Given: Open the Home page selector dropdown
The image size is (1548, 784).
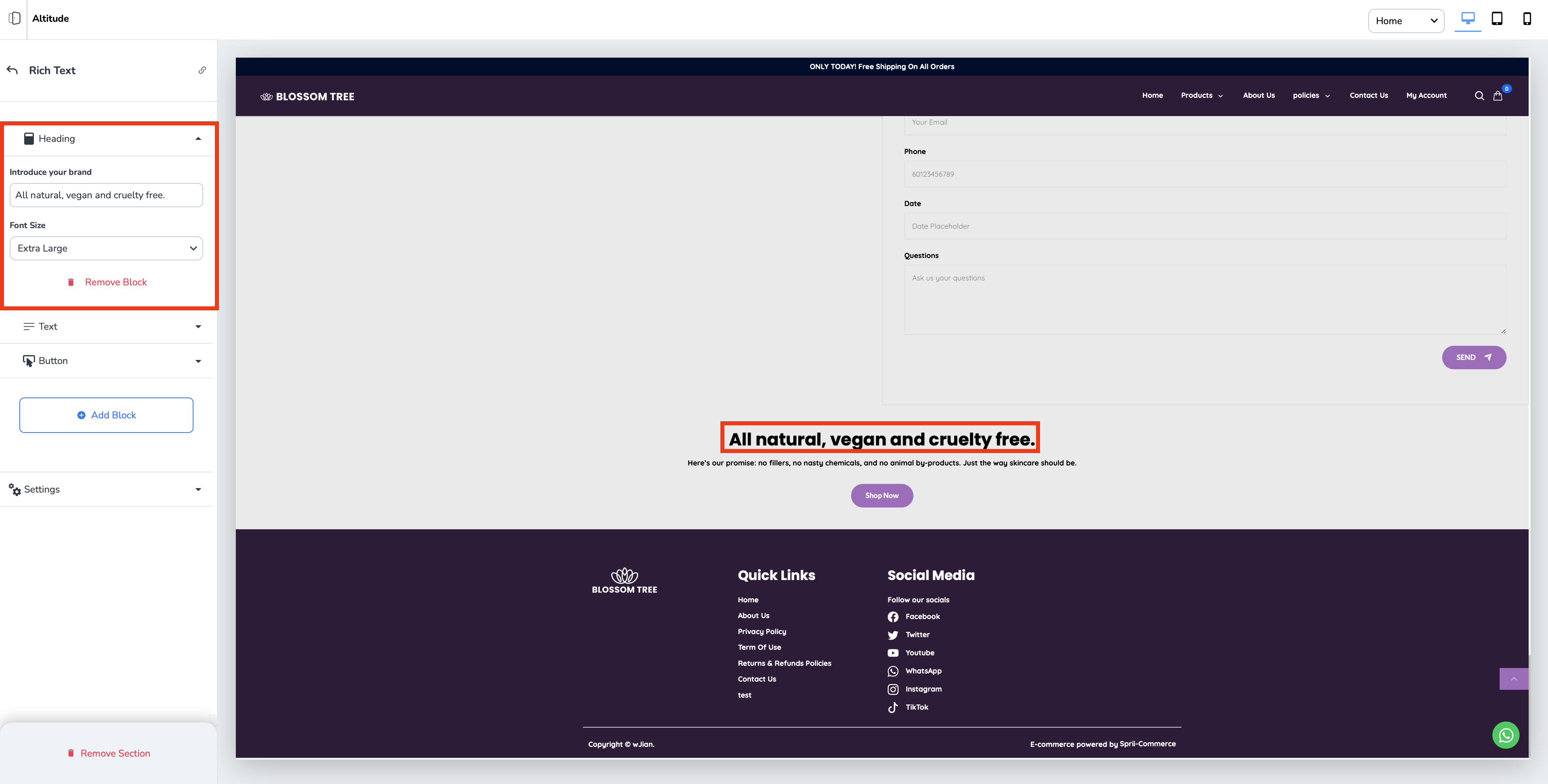Looking at the screenshot, I should coord(1406,21).
